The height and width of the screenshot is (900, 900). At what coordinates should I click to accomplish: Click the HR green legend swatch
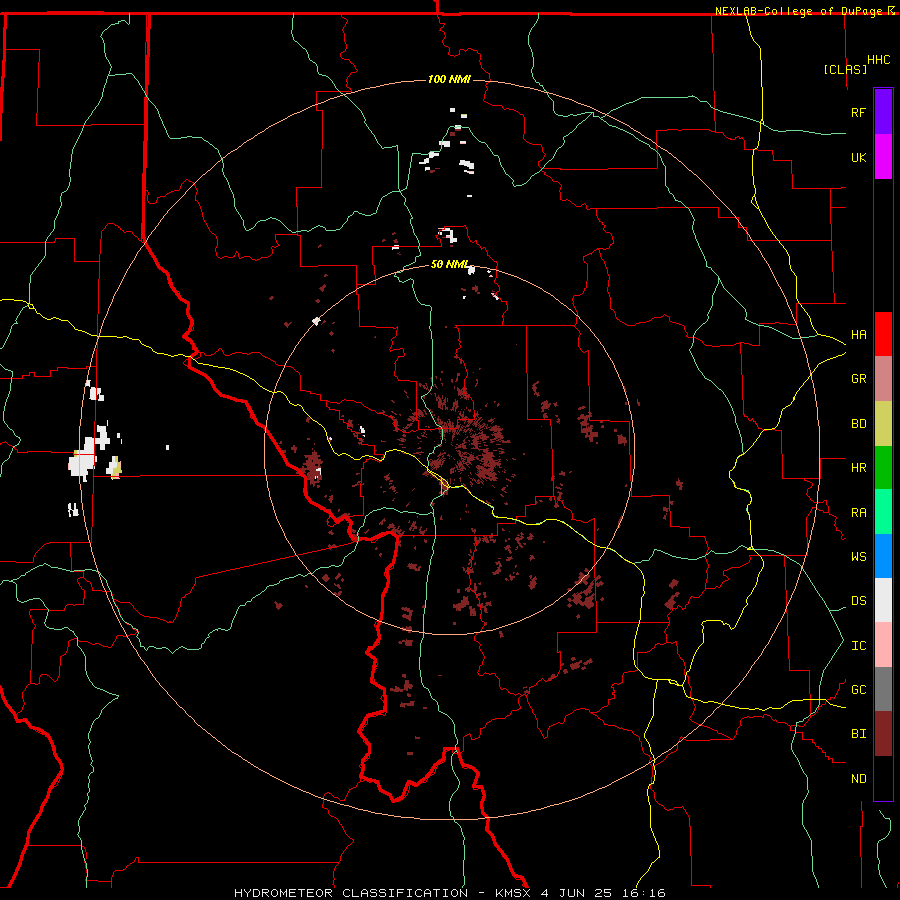click(883, 468)
